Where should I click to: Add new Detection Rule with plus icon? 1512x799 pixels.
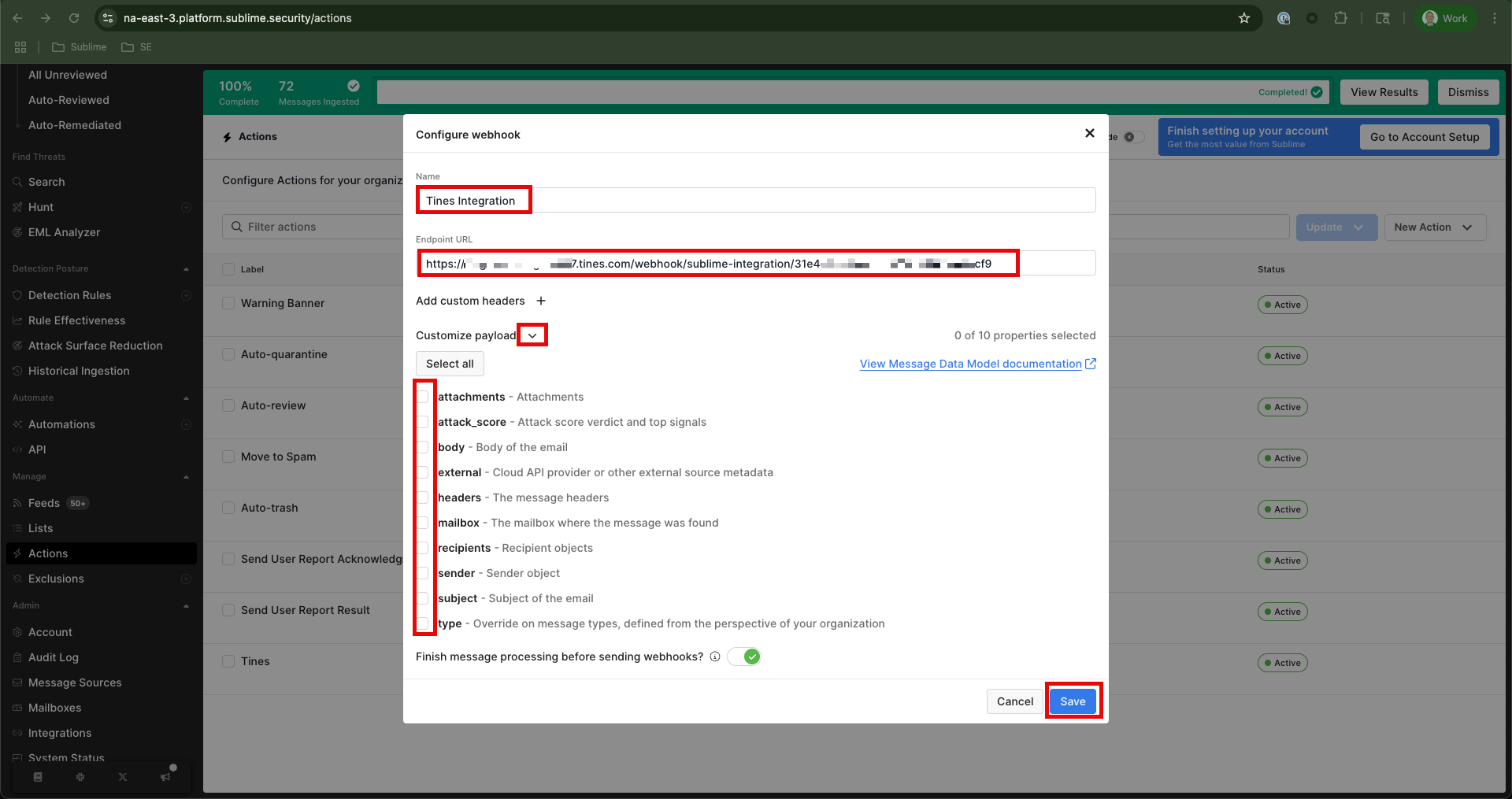[x=187, y=295]
